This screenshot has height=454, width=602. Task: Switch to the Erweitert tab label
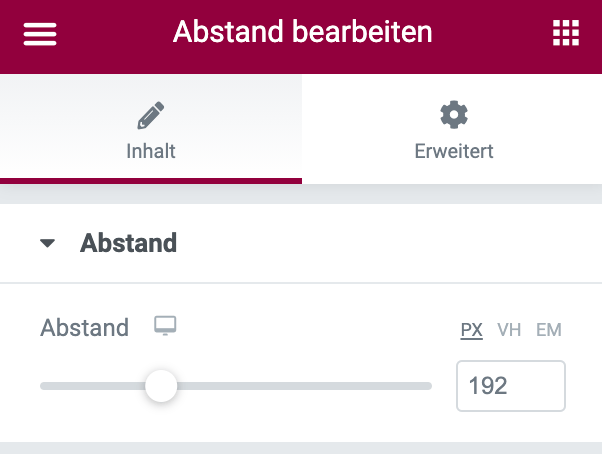[454, 152]
